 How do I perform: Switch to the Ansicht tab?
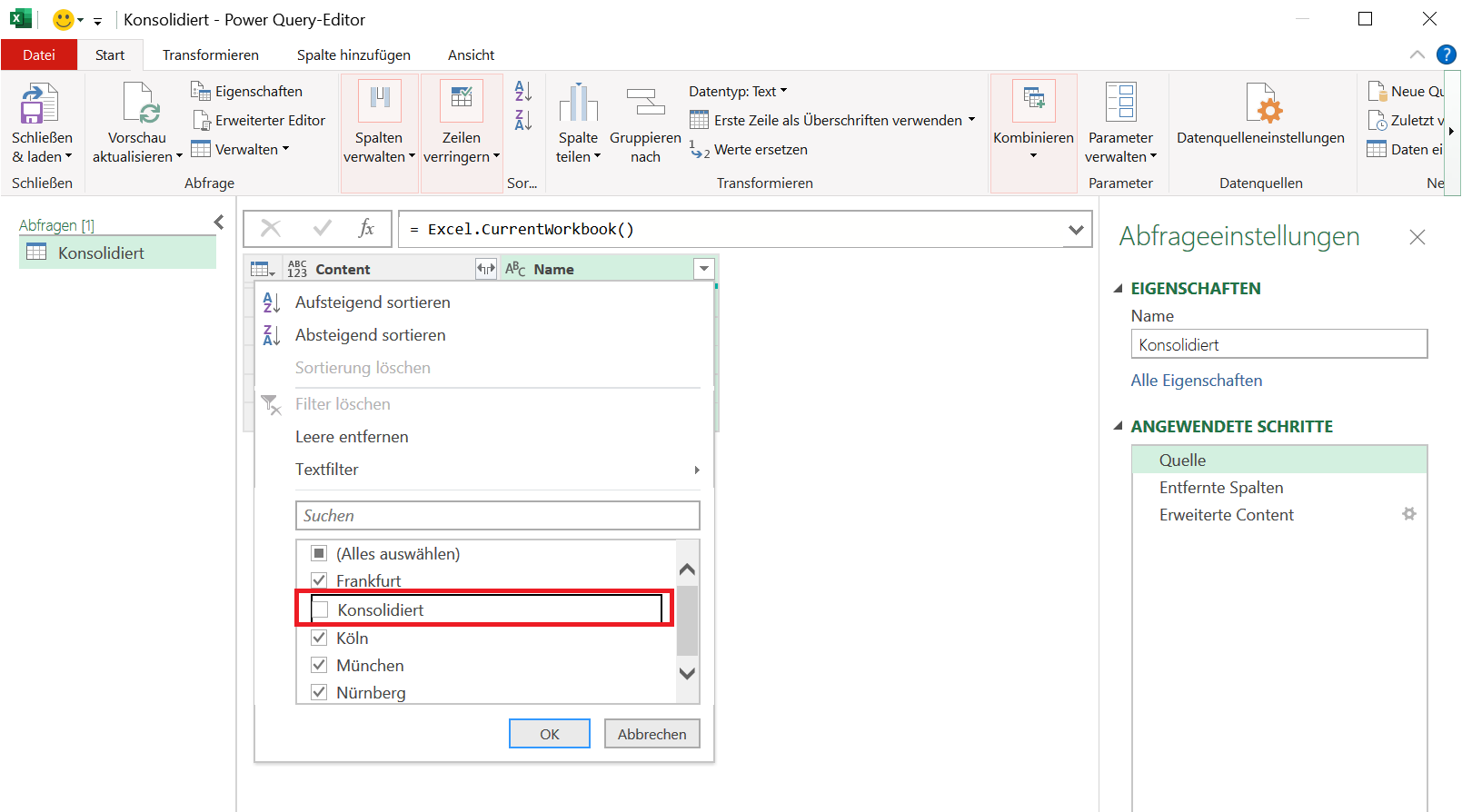(x=471, y=54)
